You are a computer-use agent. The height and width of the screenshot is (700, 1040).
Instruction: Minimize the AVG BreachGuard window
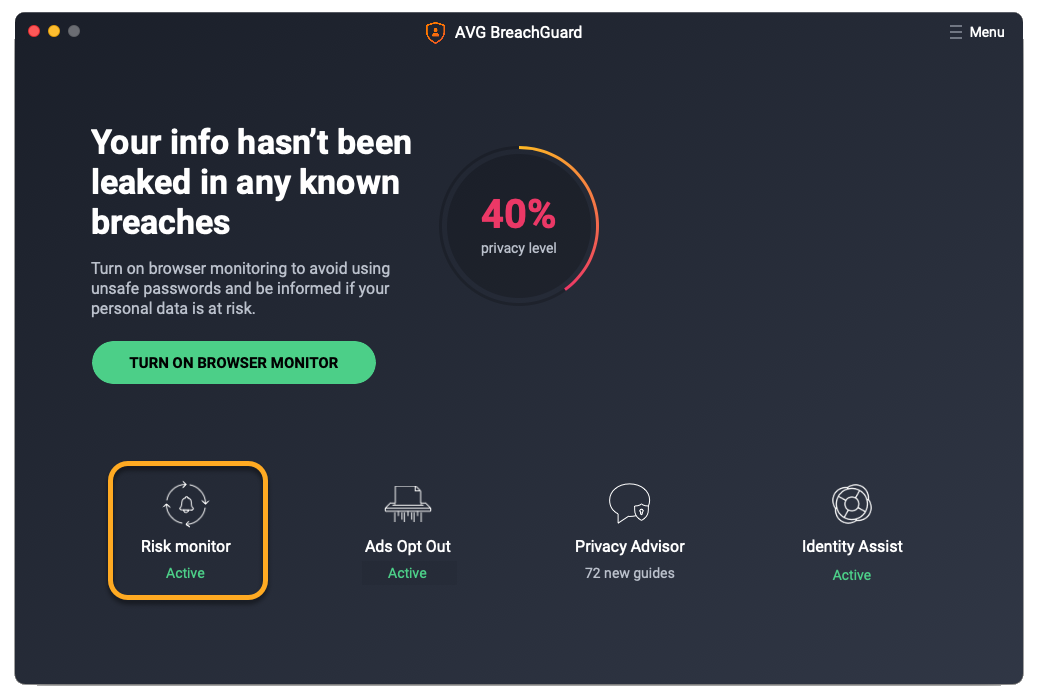coord(54,31)
